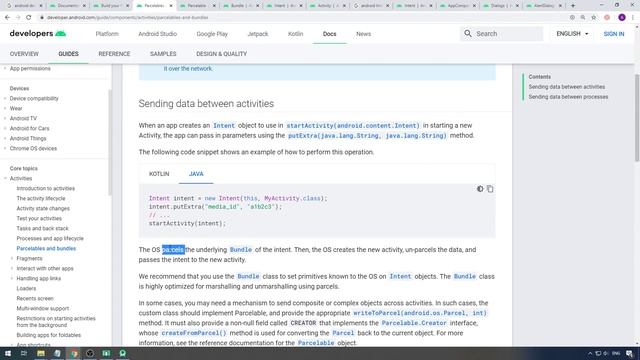Close the active Parcelables browser tab
This screenshot has width=640, height=360.
tap(171, 6)
